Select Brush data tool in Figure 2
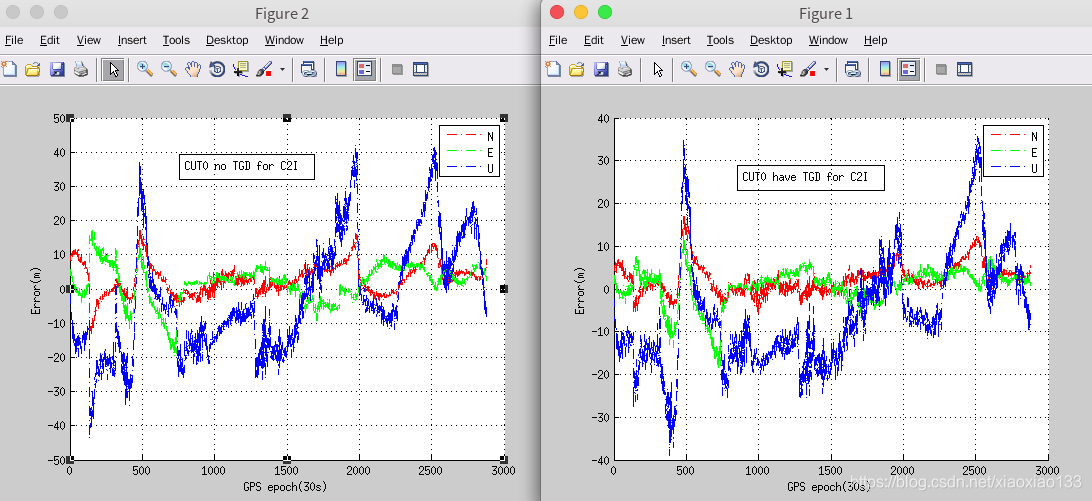The image size is (1092, 501). tap(265, 69)
